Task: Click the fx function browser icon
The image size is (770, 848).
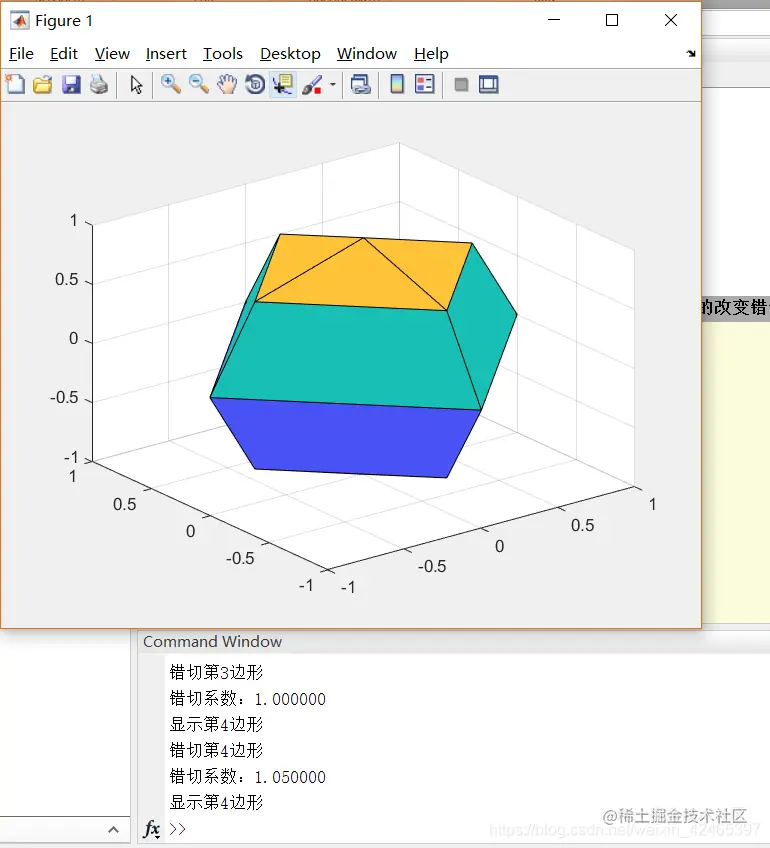Action: pyautogui.click(x=151, y=829)
